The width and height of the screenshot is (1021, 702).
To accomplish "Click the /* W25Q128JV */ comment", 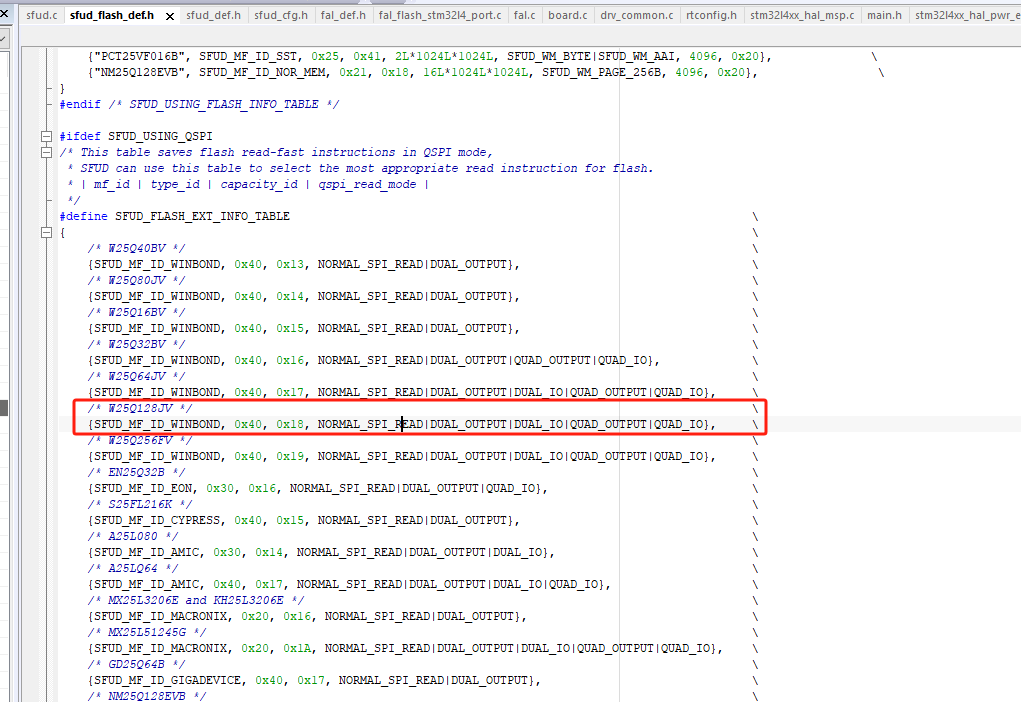I will pos(140,408).
